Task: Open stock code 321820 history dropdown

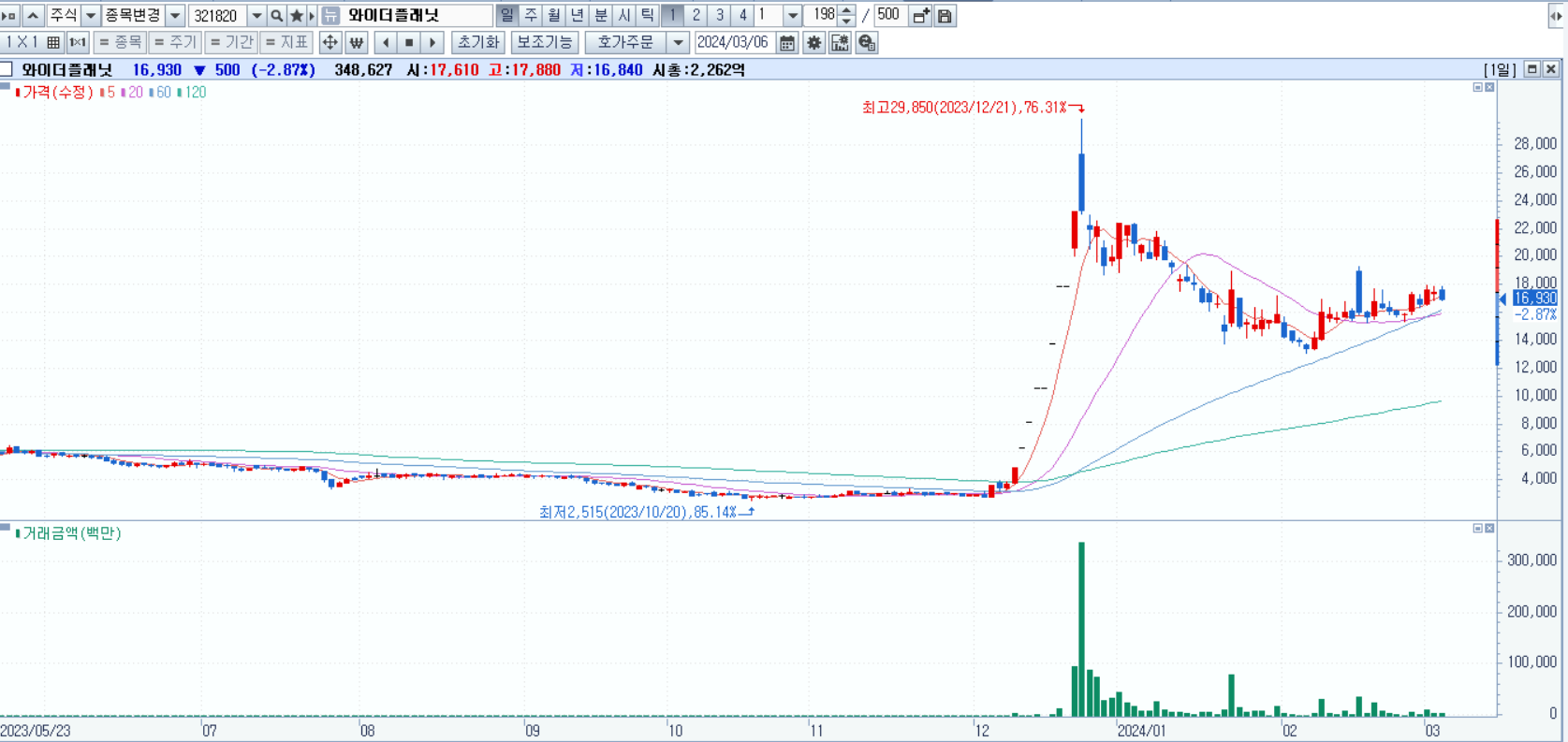Action: 256,16
